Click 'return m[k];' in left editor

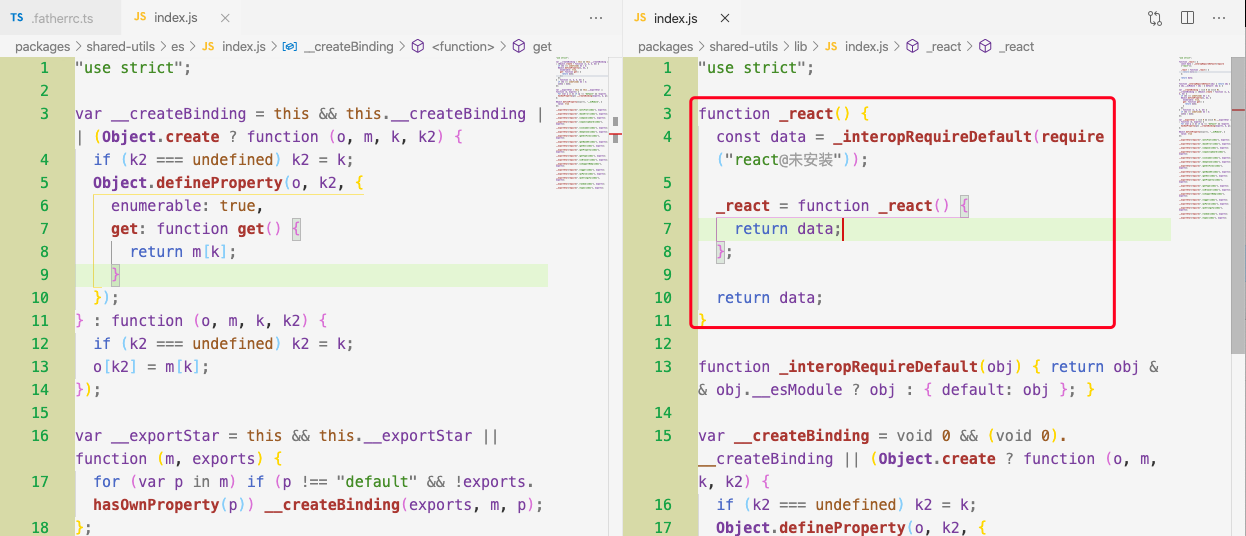[x=183, y=252]
